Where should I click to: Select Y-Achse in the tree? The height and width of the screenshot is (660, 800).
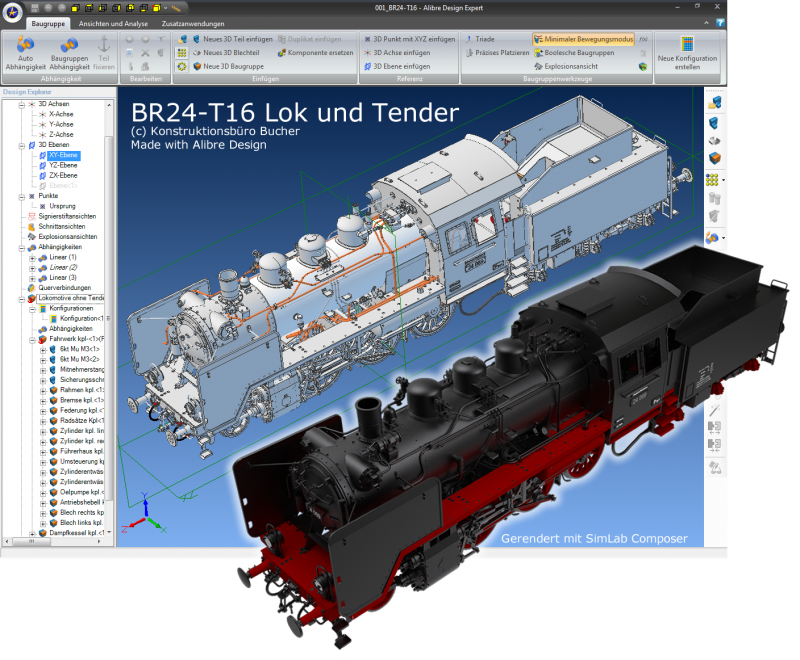point(61,124)
